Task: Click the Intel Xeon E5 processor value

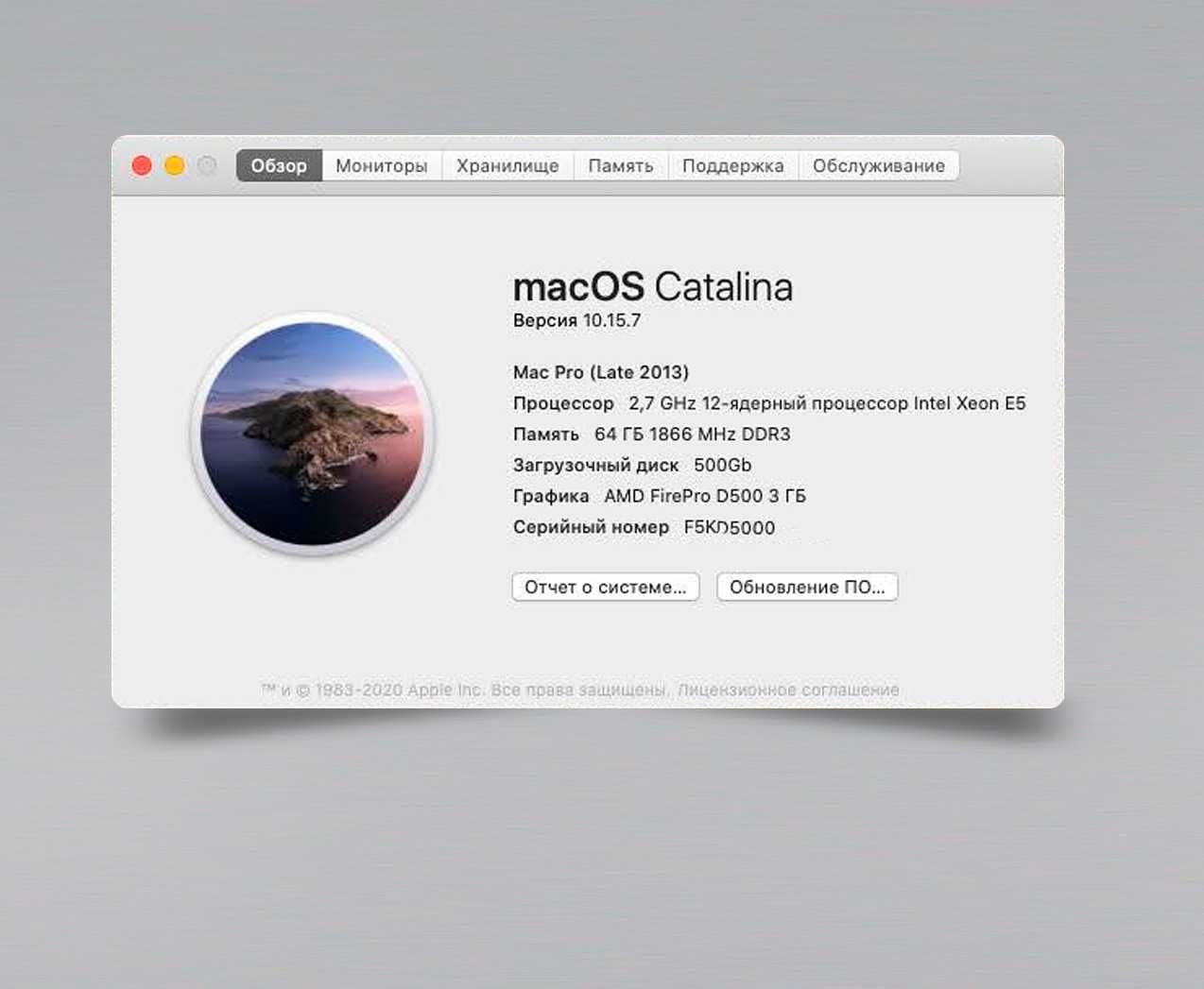Action: pyautogui.click(x=827, y=403)
